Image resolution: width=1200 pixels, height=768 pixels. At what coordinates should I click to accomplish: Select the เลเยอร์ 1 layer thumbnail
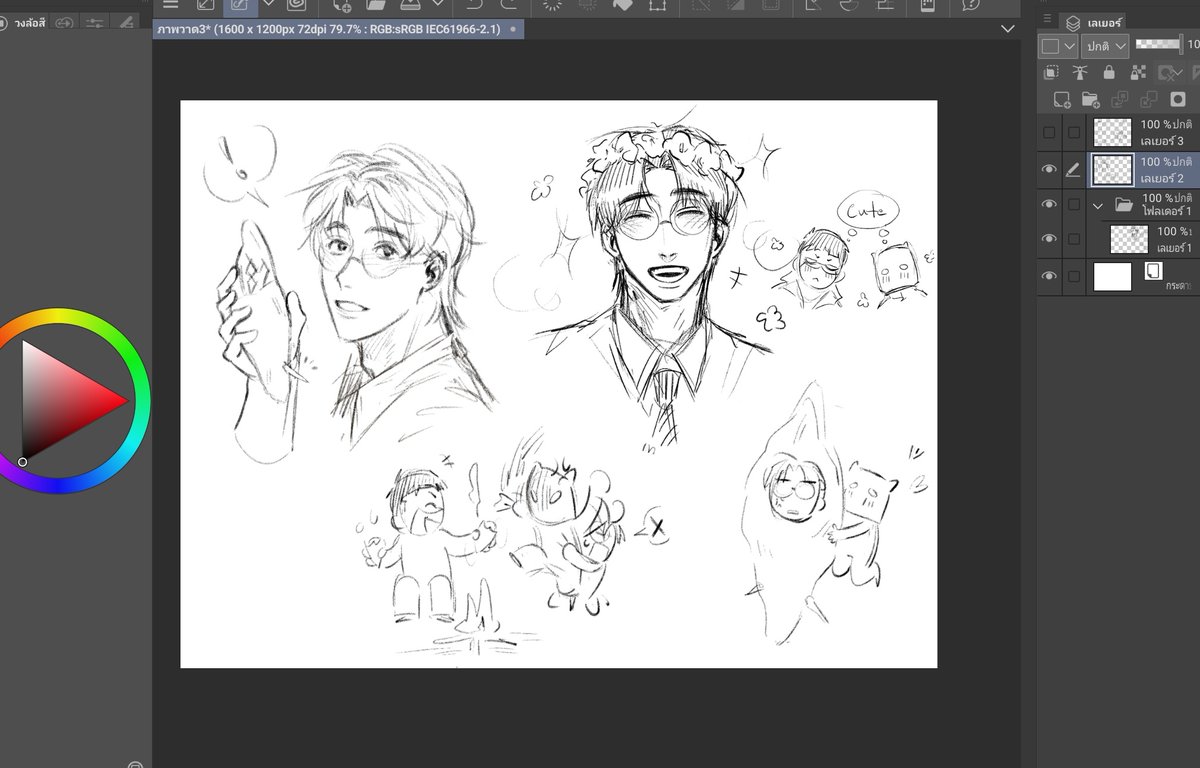click(1129, 239)
